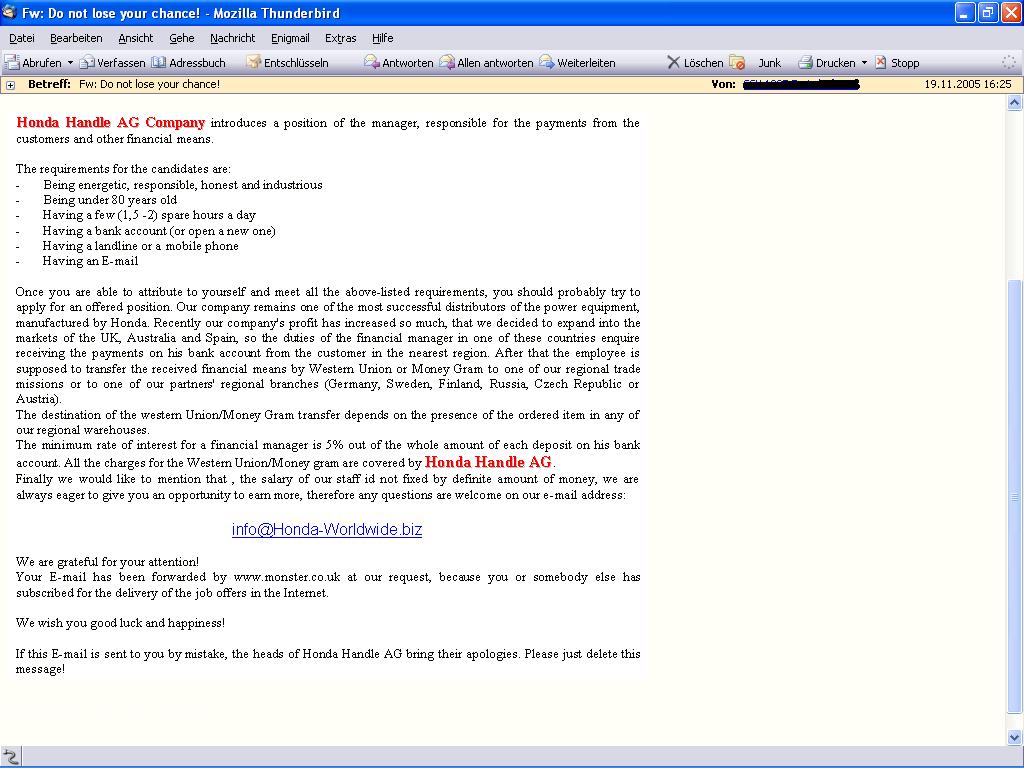Click 'The requirements for the candidates are:' line

click(x=123, y=169)
